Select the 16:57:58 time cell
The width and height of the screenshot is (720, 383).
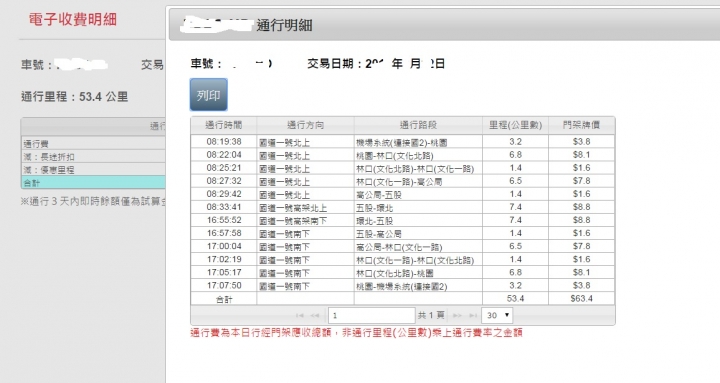pos(224,233)
